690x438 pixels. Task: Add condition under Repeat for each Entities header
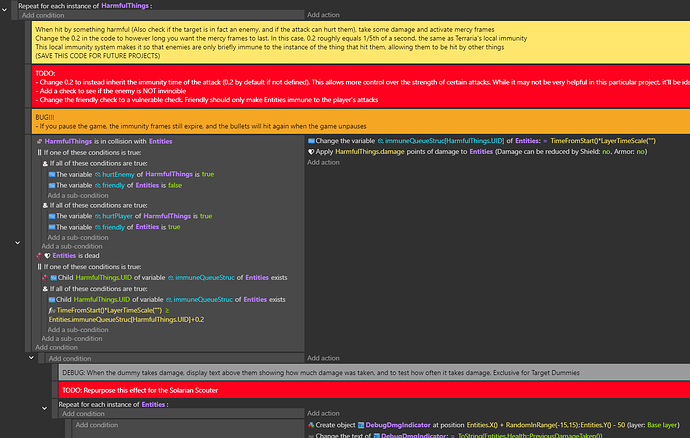coord(83,413)
